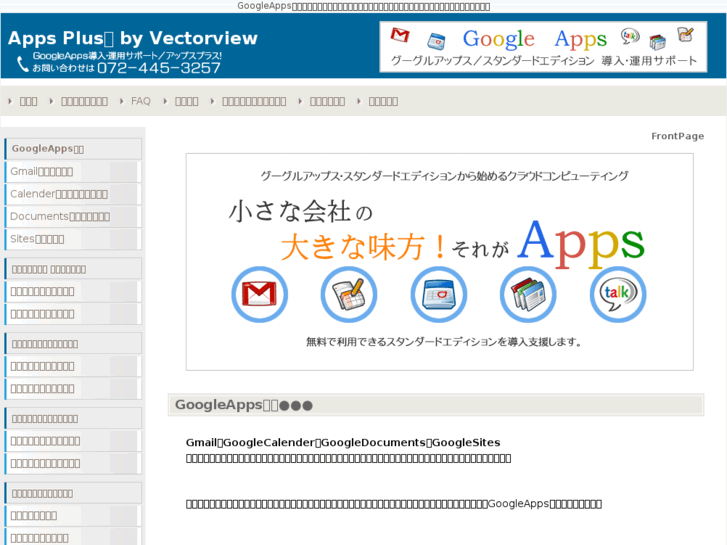Click the FrontPage link
727x545 pixels.
tap(677, 136)
